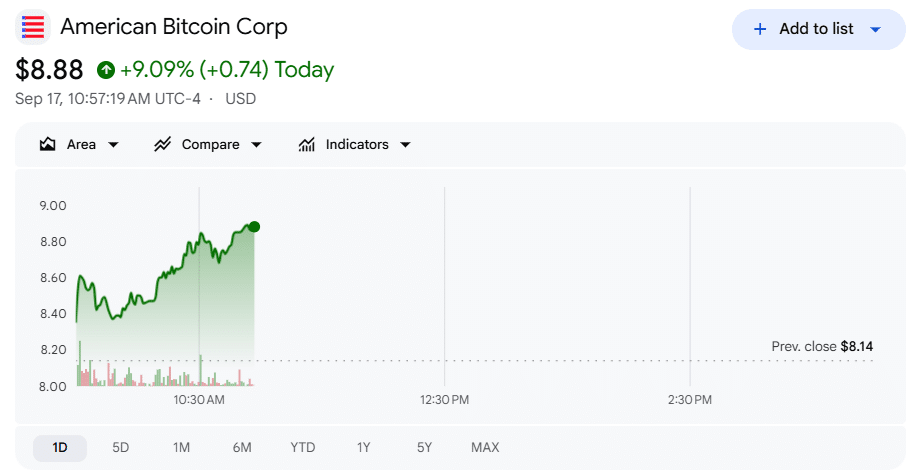Switch to the 5D time range

coord(120,448)
